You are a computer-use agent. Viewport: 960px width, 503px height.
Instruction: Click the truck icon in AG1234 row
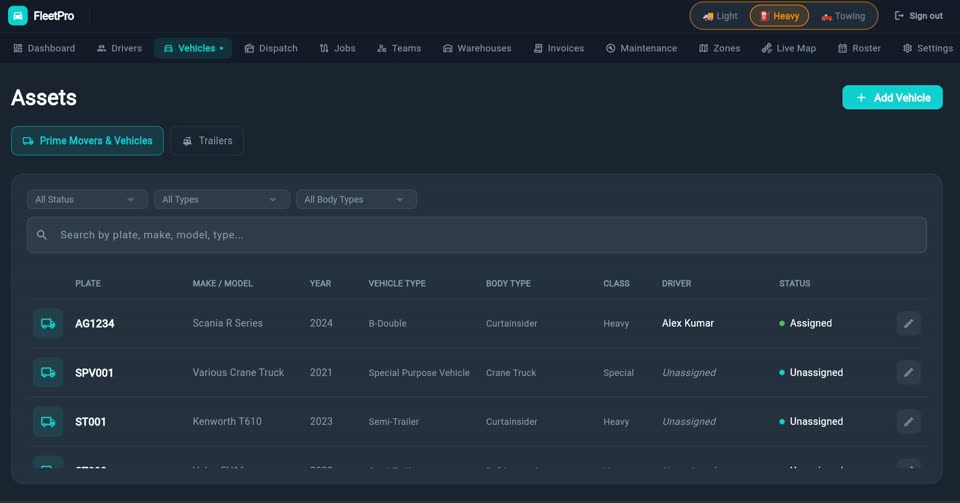click(48, 324)
